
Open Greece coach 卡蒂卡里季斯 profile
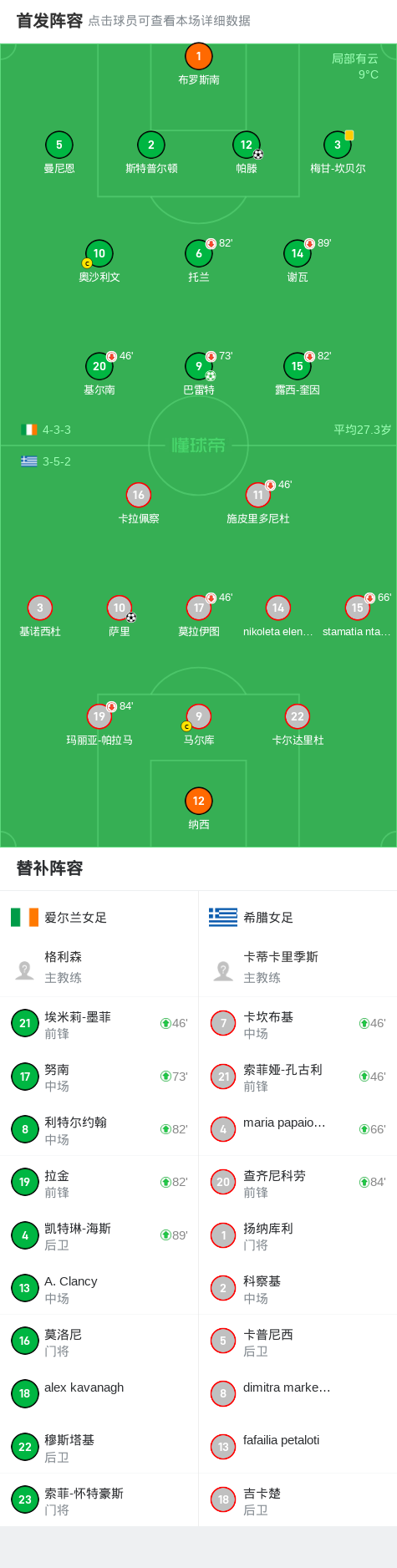coord(298,967)
